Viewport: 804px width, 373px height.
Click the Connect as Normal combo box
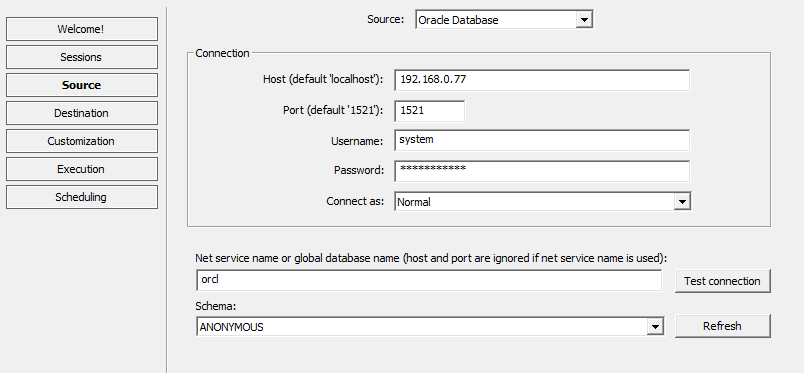pos(542,202)
